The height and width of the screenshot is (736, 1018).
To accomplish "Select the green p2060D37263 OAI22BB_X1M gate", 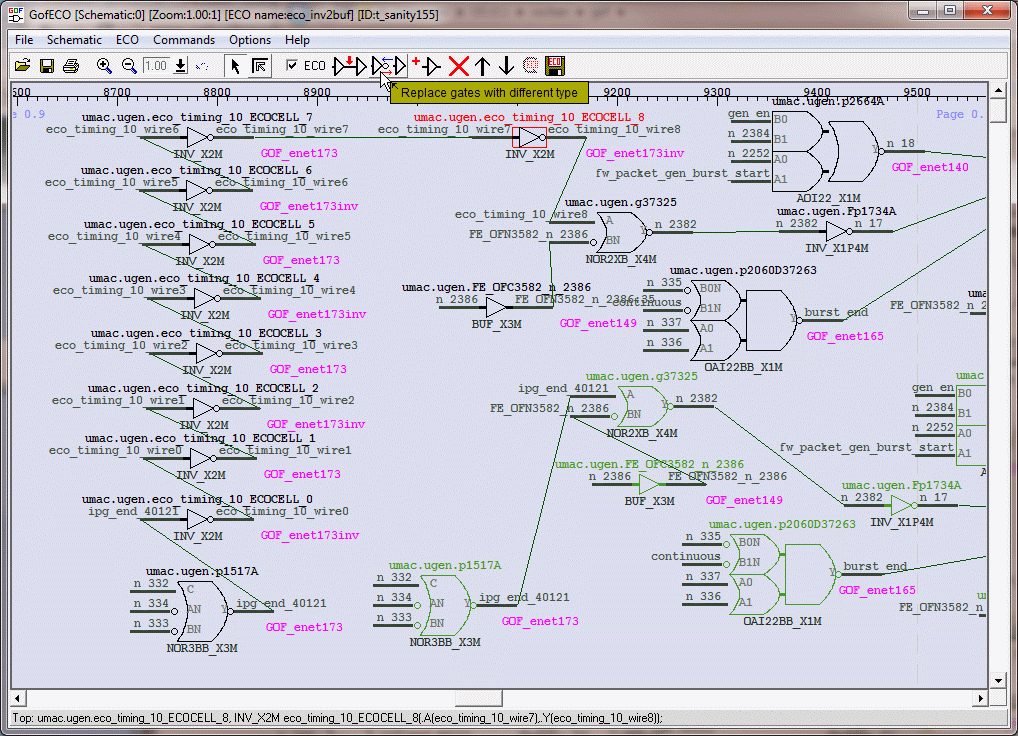I will point(783,574).
